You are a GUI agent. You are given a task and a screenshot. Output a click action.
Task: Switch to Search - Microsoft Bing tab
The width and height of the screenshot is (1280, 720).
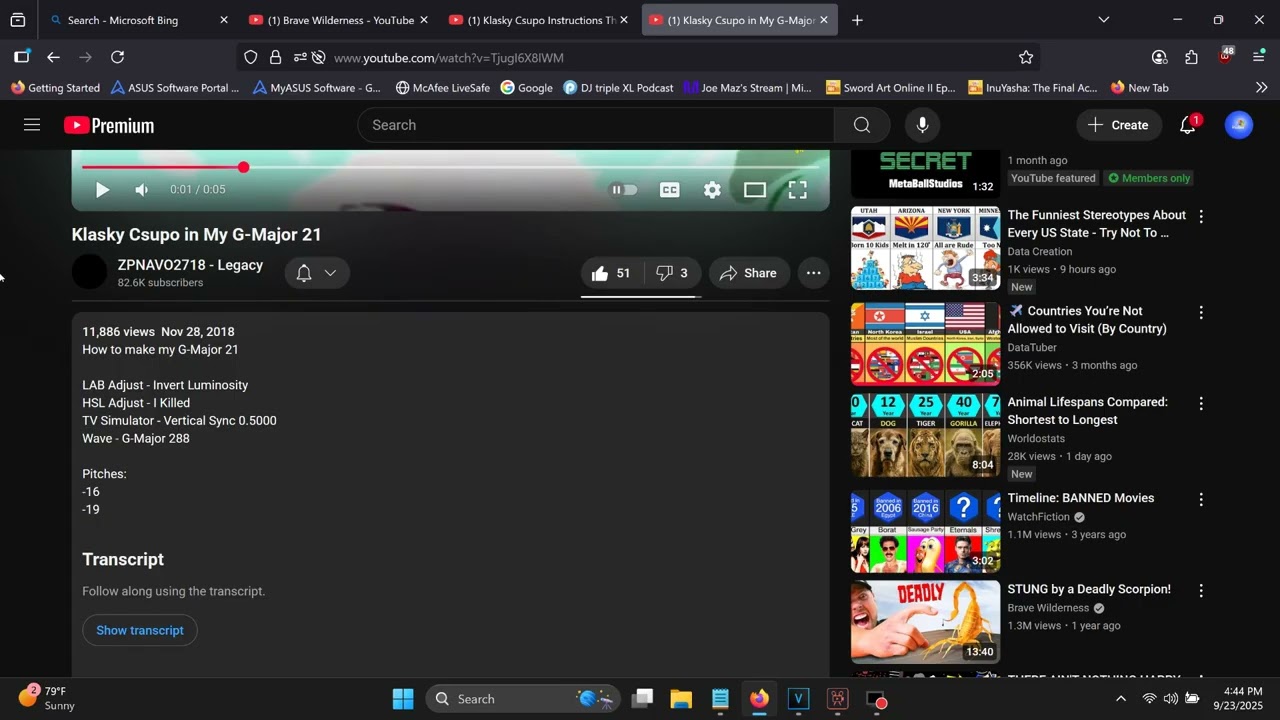(139, 20)
